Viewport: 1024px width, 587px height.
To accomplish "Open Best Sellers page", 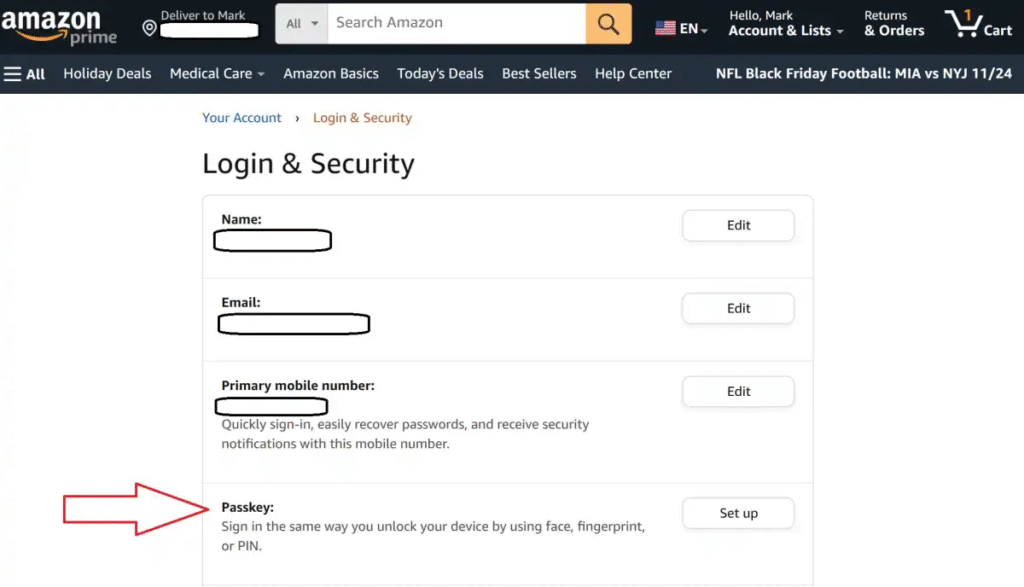I will tap(539, 73).
